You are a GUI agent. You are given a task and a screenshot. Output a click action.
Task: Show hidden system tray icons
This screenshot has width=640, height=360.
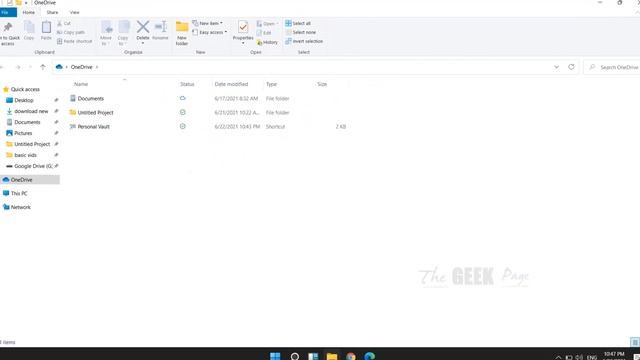pos(558,357)
